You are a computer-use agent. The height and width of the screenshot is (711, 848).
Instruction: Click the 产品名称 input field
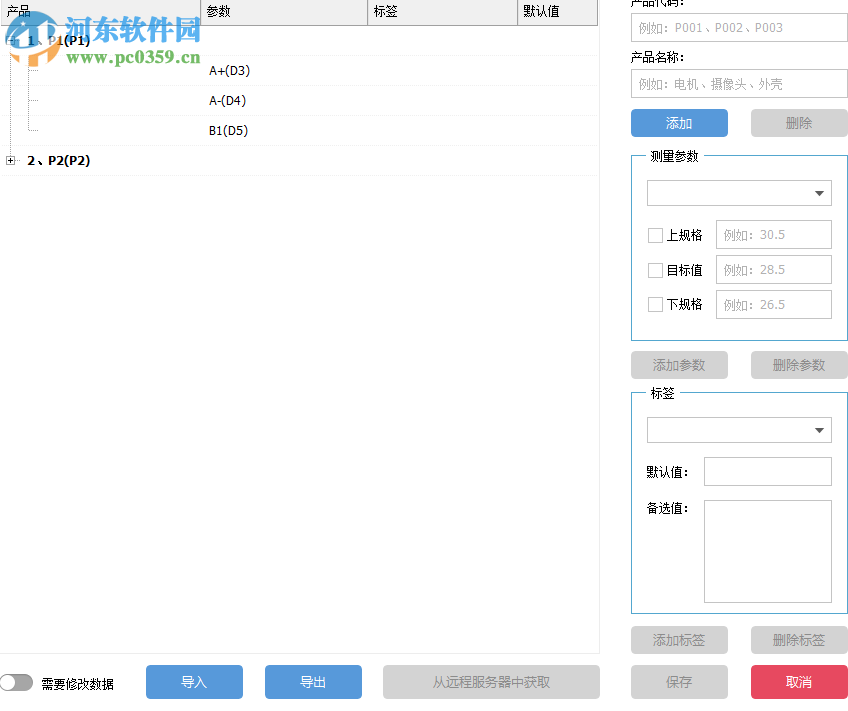tap(738, 83)
